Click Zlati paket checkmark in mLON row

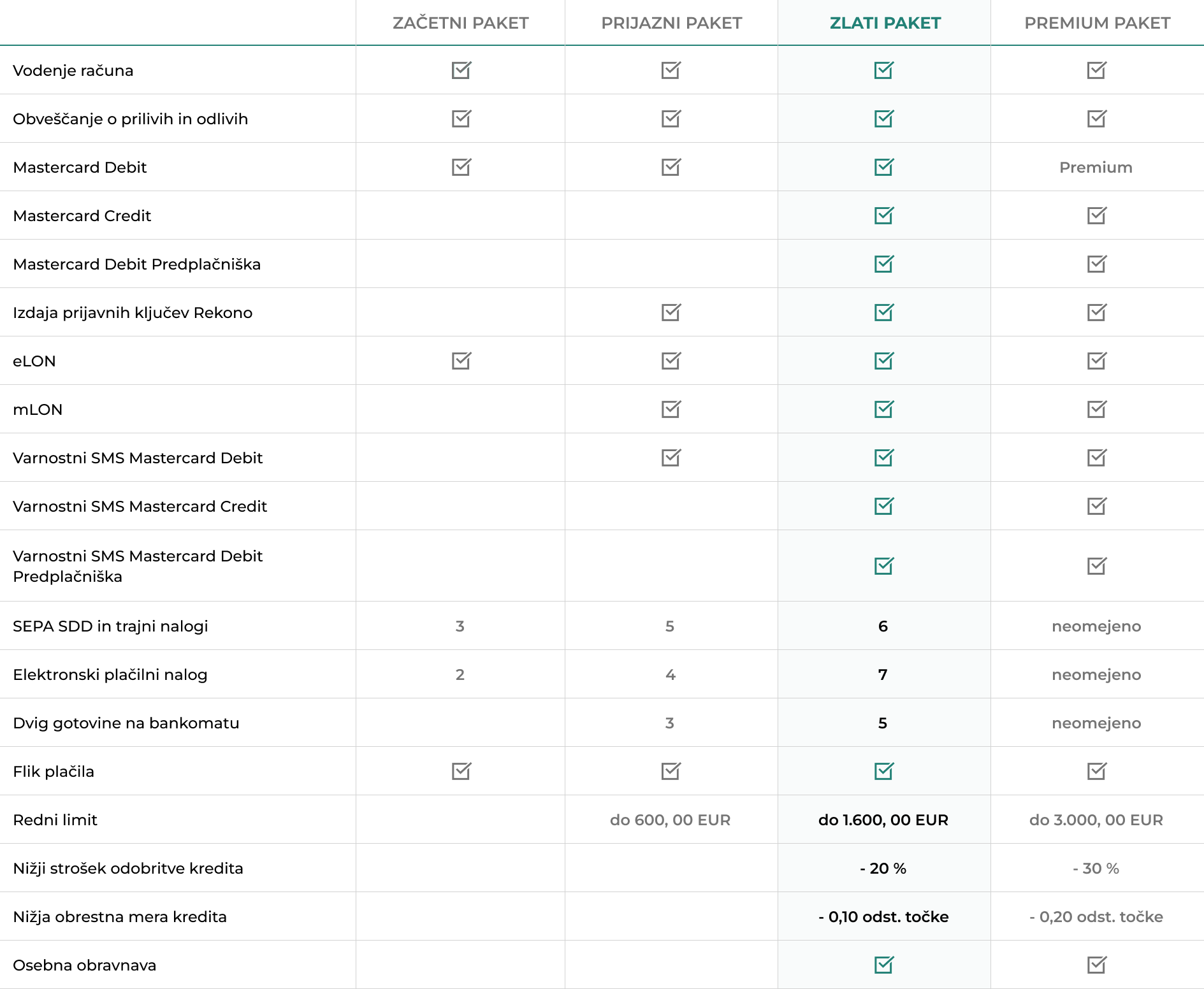[x=883, y=409]
